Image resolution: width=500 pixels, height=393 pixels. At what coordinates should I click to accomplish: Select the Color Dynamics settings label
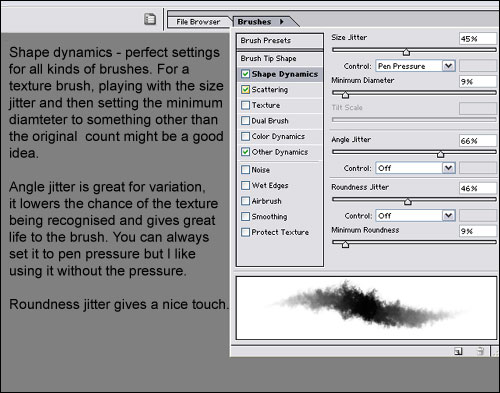[x=278, y=136]
